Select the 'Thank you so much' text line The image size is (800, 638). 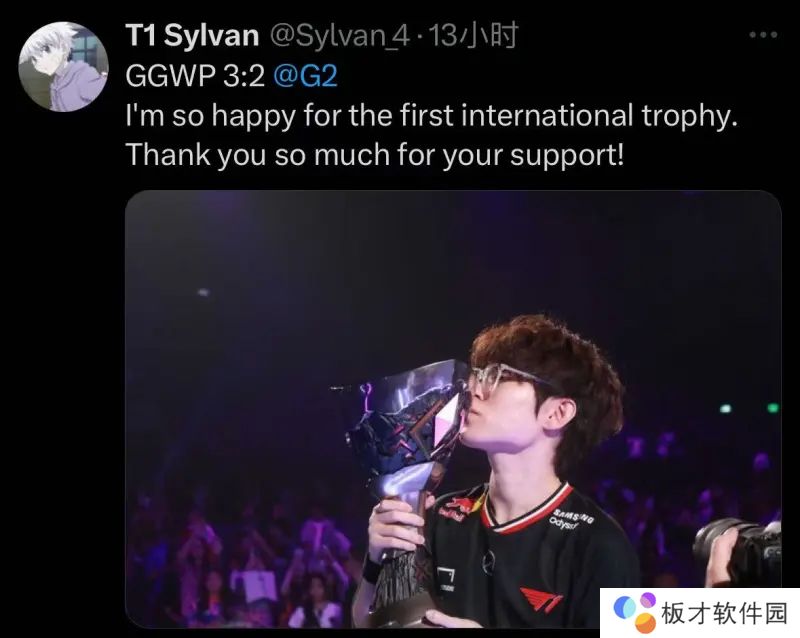(374, 155)
